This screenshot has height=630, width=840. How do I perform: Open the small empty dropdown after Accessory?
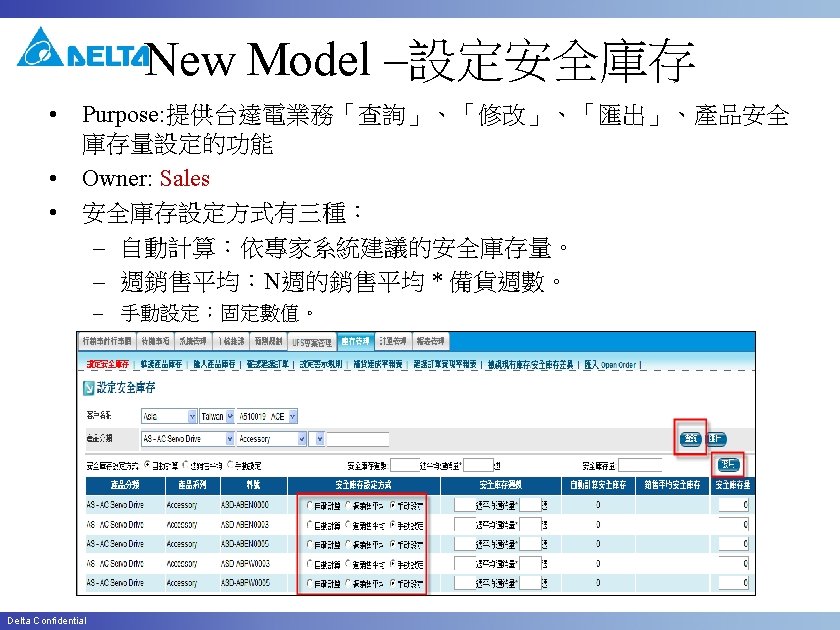point(317,439)
